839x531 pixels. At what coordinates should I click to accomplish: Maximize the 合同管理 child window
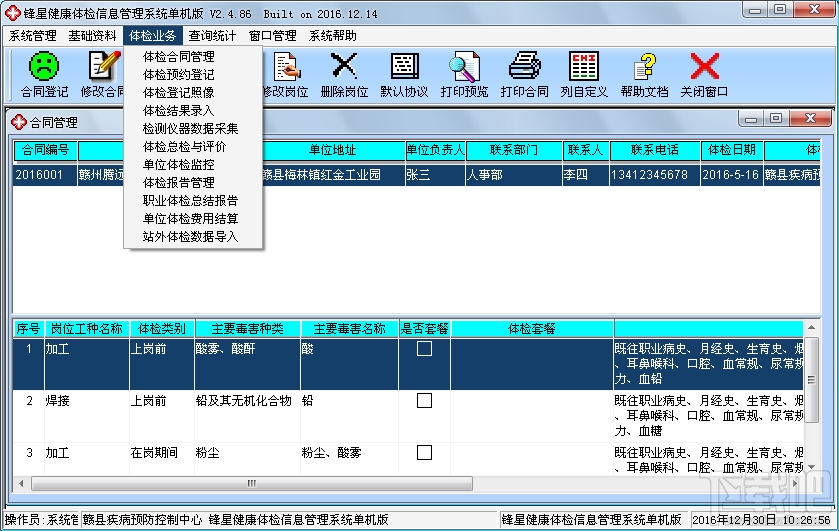[776, 119]
